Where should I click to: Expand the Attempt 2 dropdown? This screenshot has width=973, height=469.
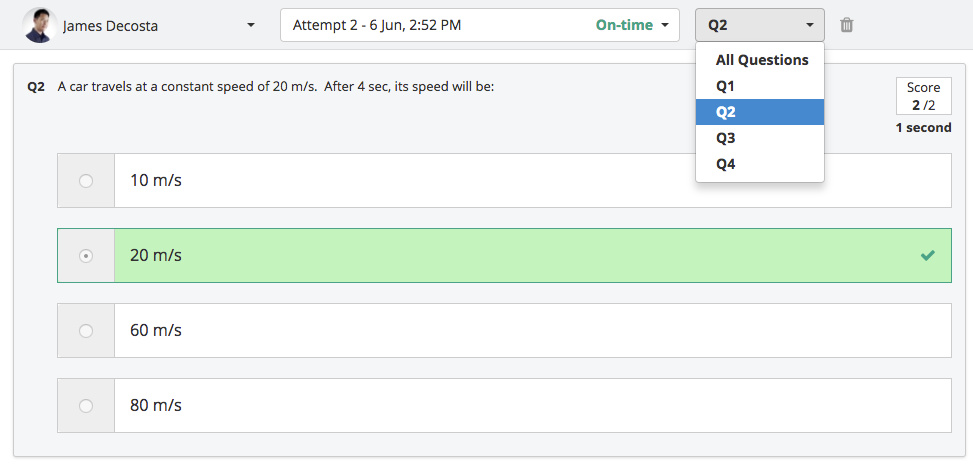[480, 25]
